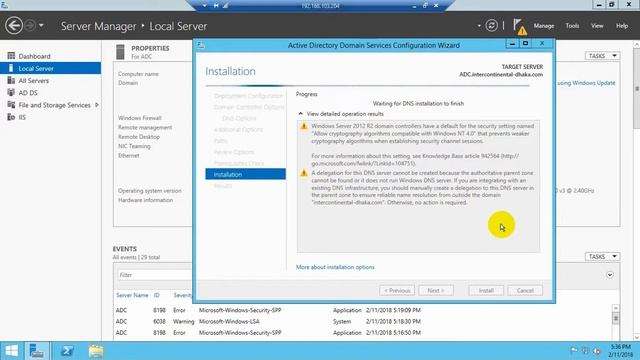This screenshot has height=360, width=640.
Task: Click the events list scrollbar
Action: click(x=616, y=321)
